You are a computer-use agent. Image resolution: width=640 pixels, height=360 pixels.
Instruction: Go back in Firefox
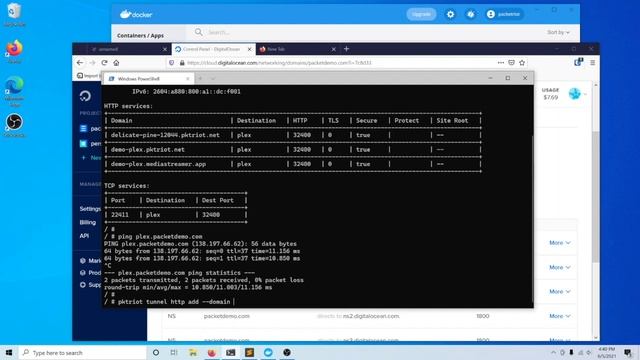[x=80, y=63]
